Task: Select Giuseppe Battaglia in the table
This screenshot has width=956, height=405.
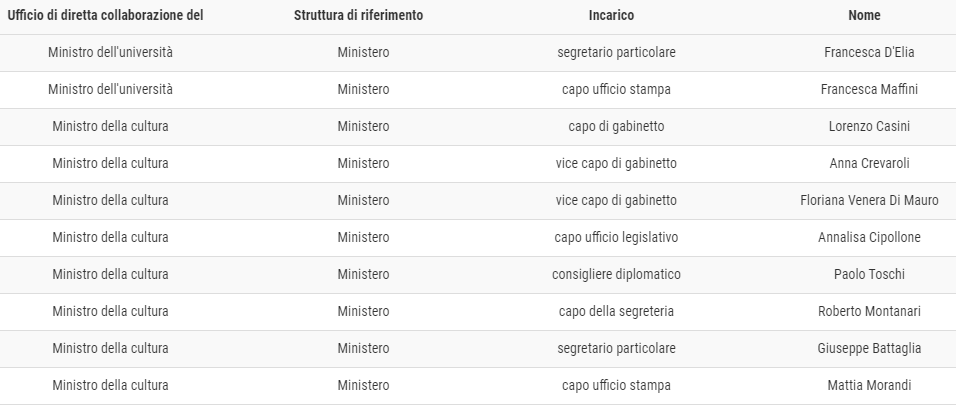Action: click(x=869, y=348)
